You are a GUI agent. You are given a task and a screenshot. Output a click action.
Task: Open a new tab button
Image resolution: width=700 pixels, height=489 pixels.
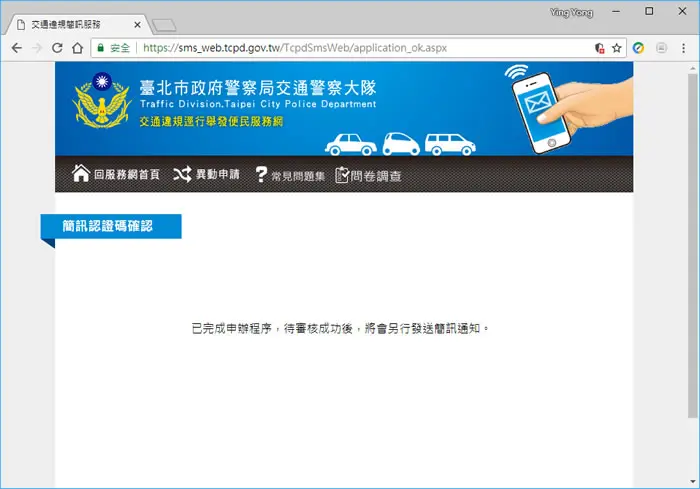coord(164,25)
